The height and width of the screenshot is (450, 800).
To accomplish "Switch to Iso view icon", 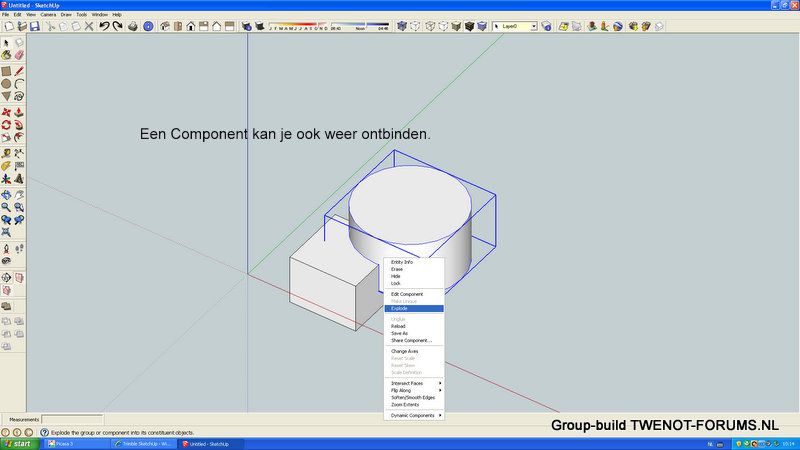I will (164, 26).
